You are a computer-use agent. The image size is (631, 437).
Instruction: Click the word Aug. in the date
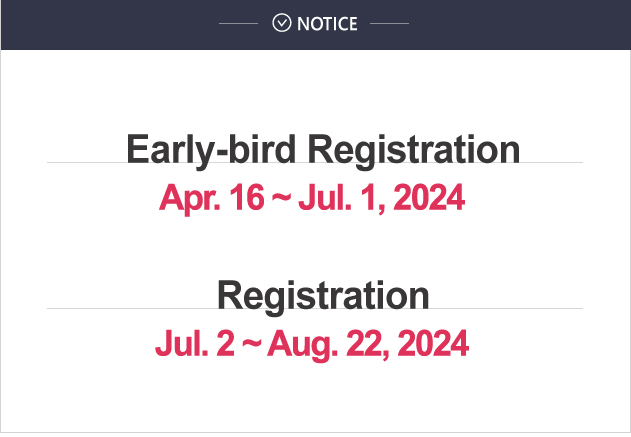point(303,345)
